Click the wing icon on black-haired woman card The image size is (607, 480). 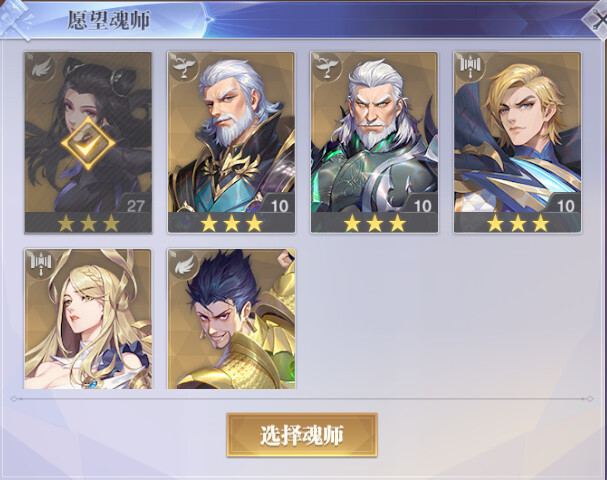[x=40, y=69]
